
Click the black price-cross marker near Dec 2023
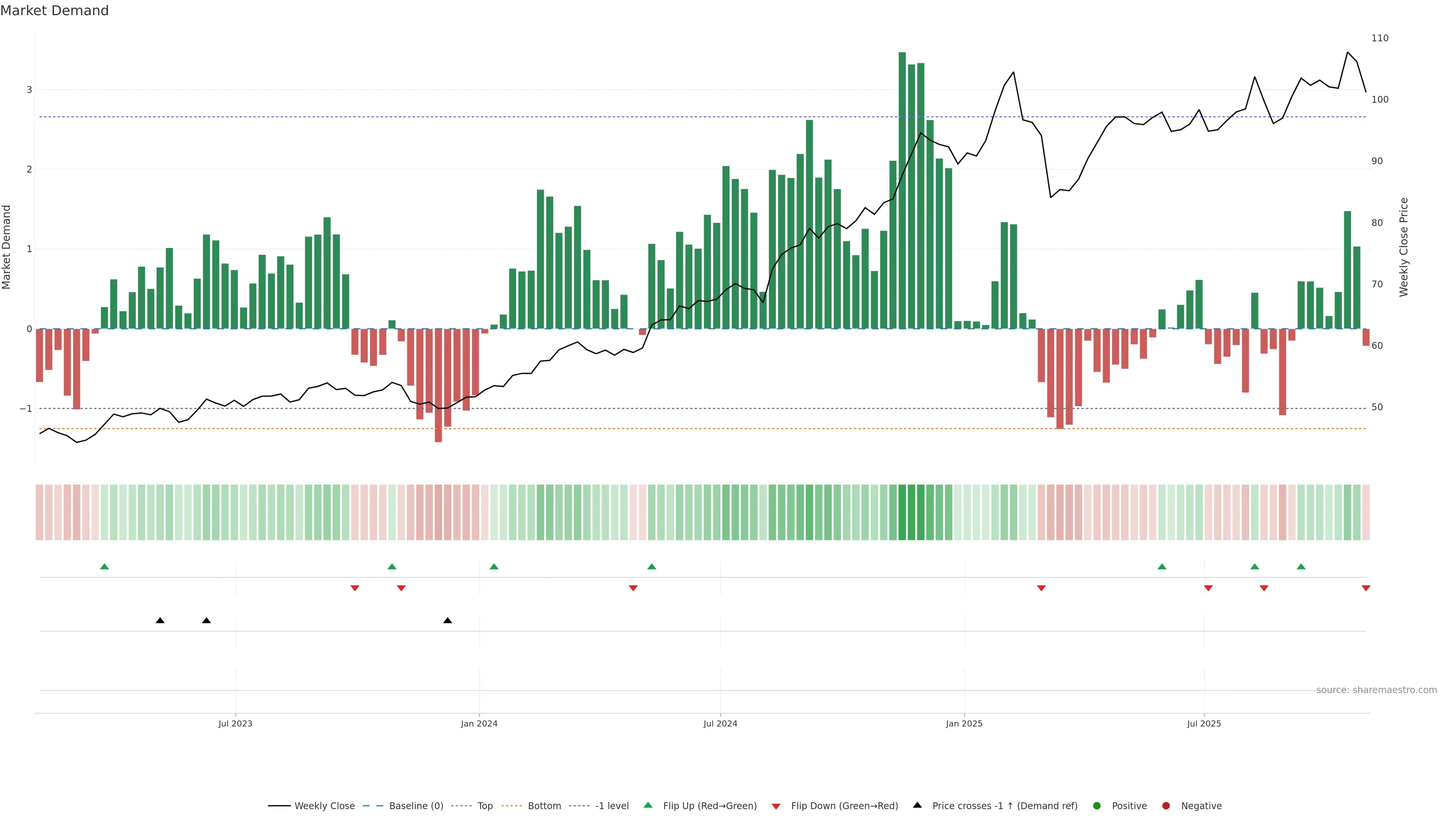point(448,621)
